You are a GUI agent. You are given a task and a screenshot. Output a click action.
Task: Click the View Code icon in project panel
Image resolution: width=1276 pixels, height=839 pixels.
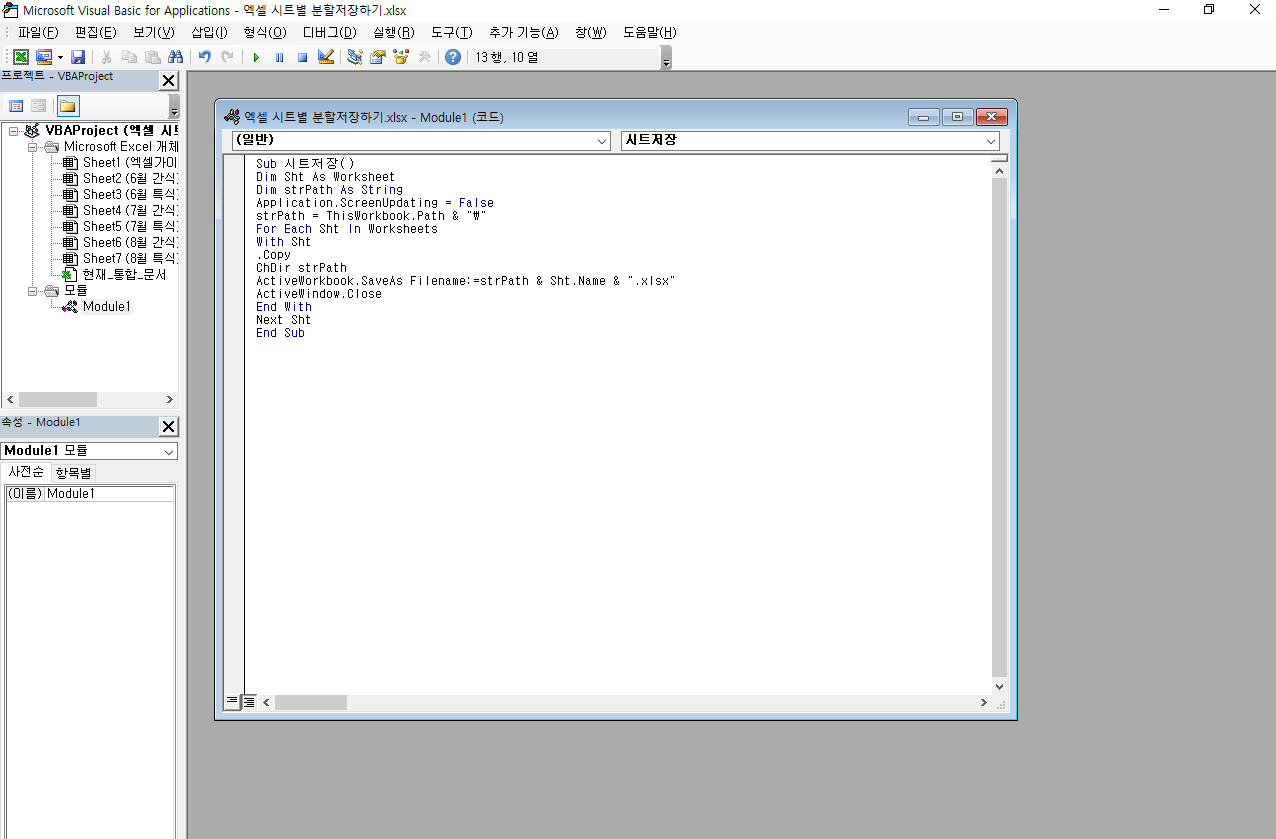16,106
